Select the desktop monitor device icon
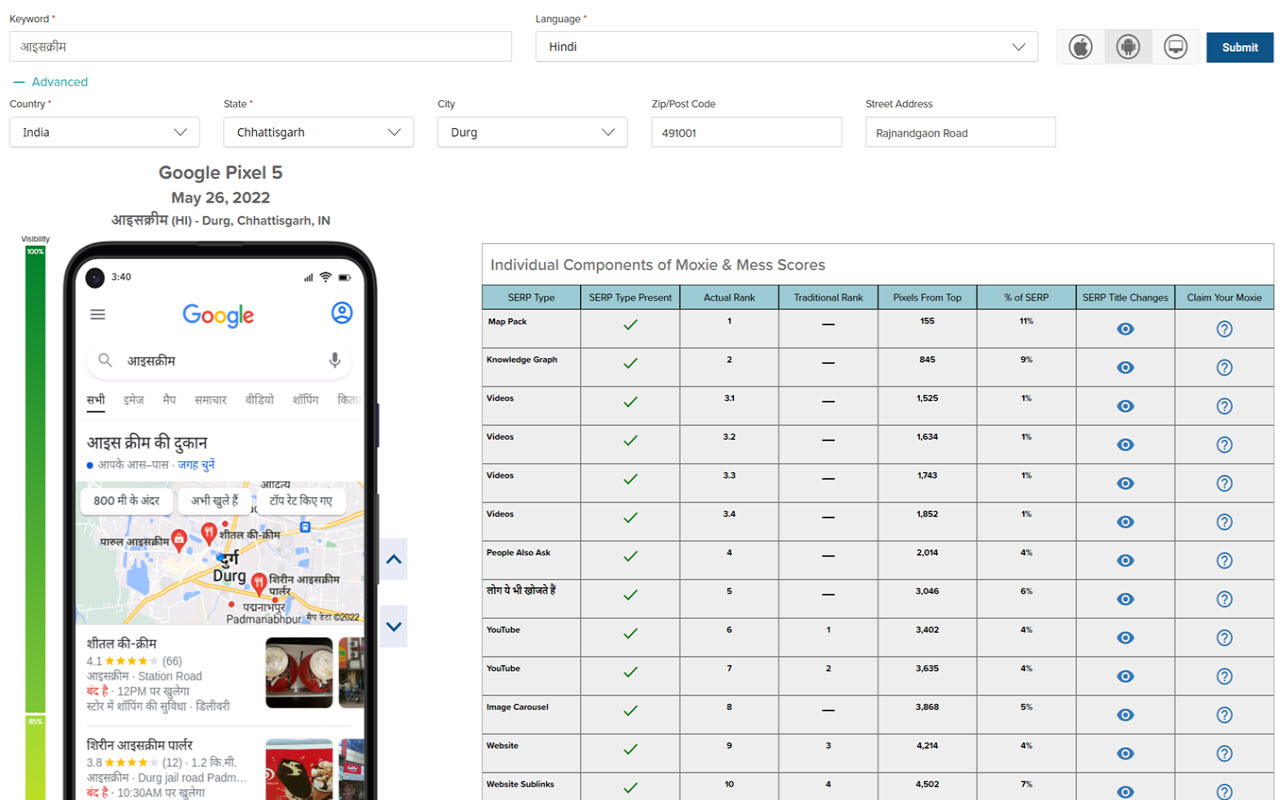Viewport: 1280px width, 800px height. pyautogui.click(x=1176, y=47)
